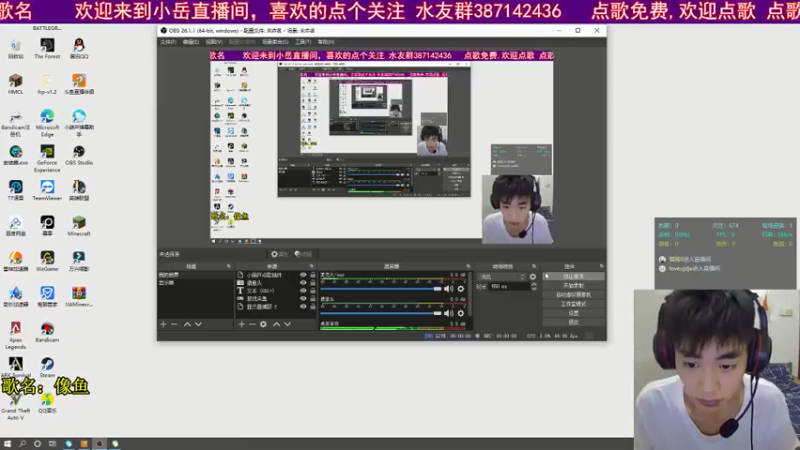This screenshot has width=800, height=450.
Task: Pop out the Audio Mixer dock panel
Action: point(468,266)
